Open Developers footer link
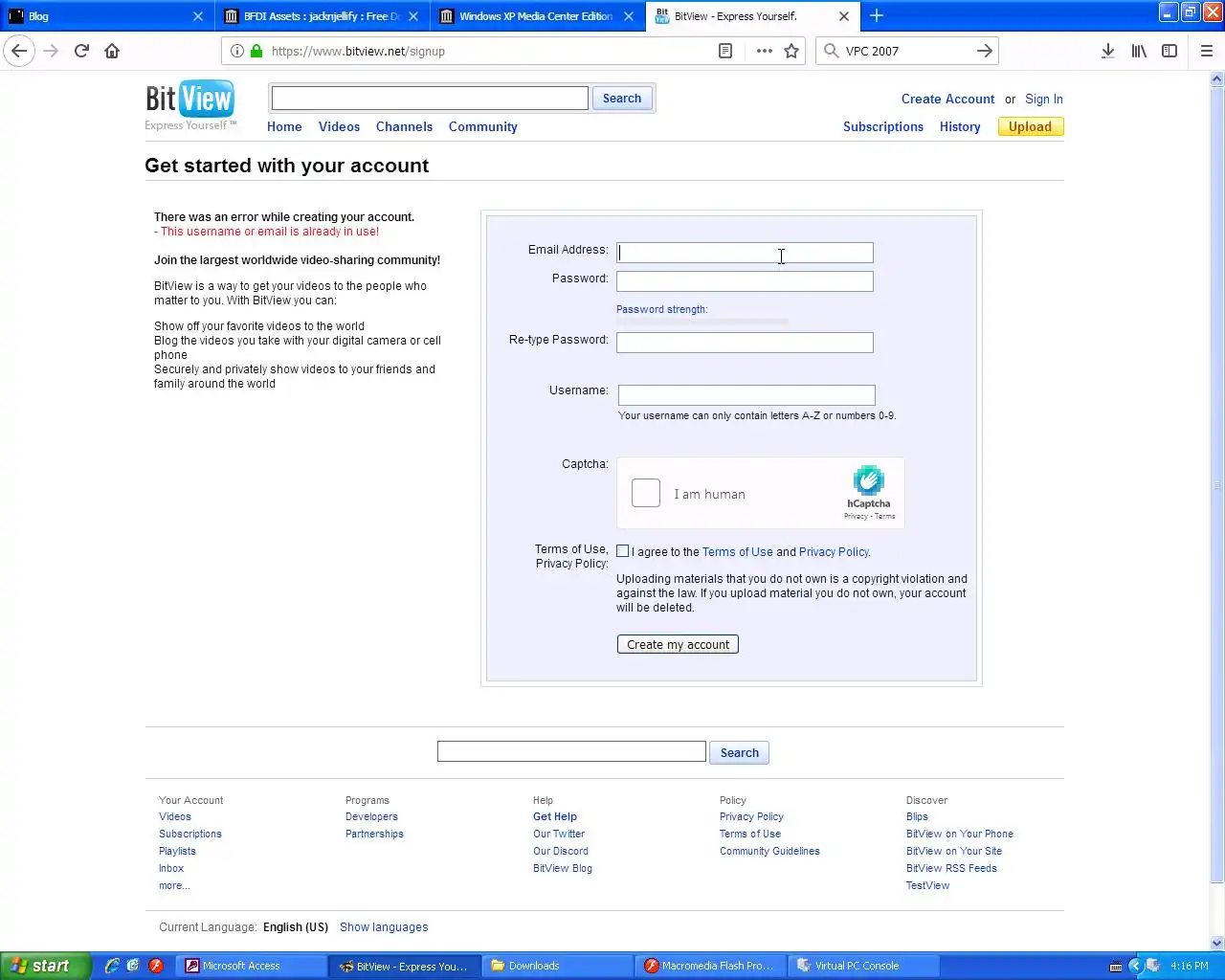The width and height of the screenshot is (1225, 980). point(371,816)
